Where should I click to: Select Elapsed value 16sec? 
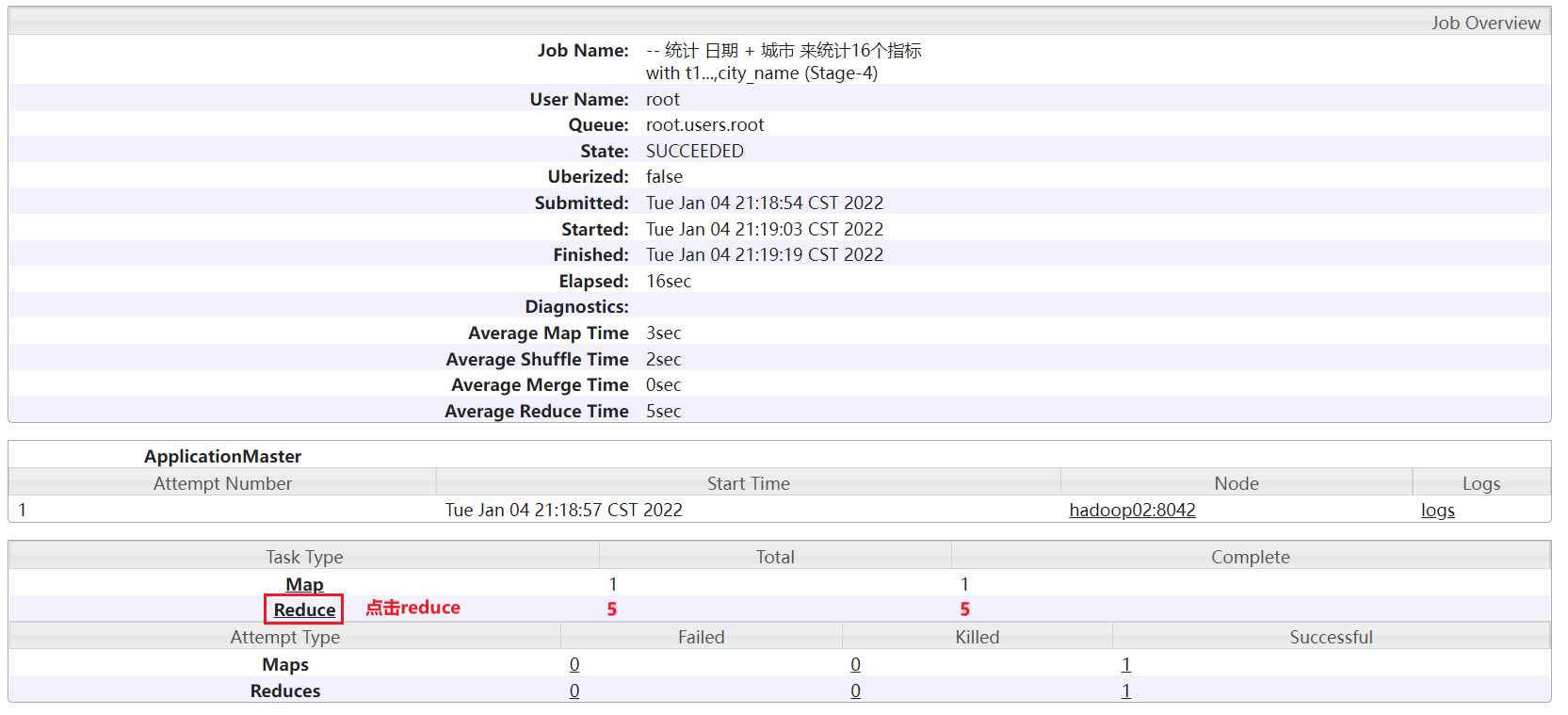pos(669,281)
